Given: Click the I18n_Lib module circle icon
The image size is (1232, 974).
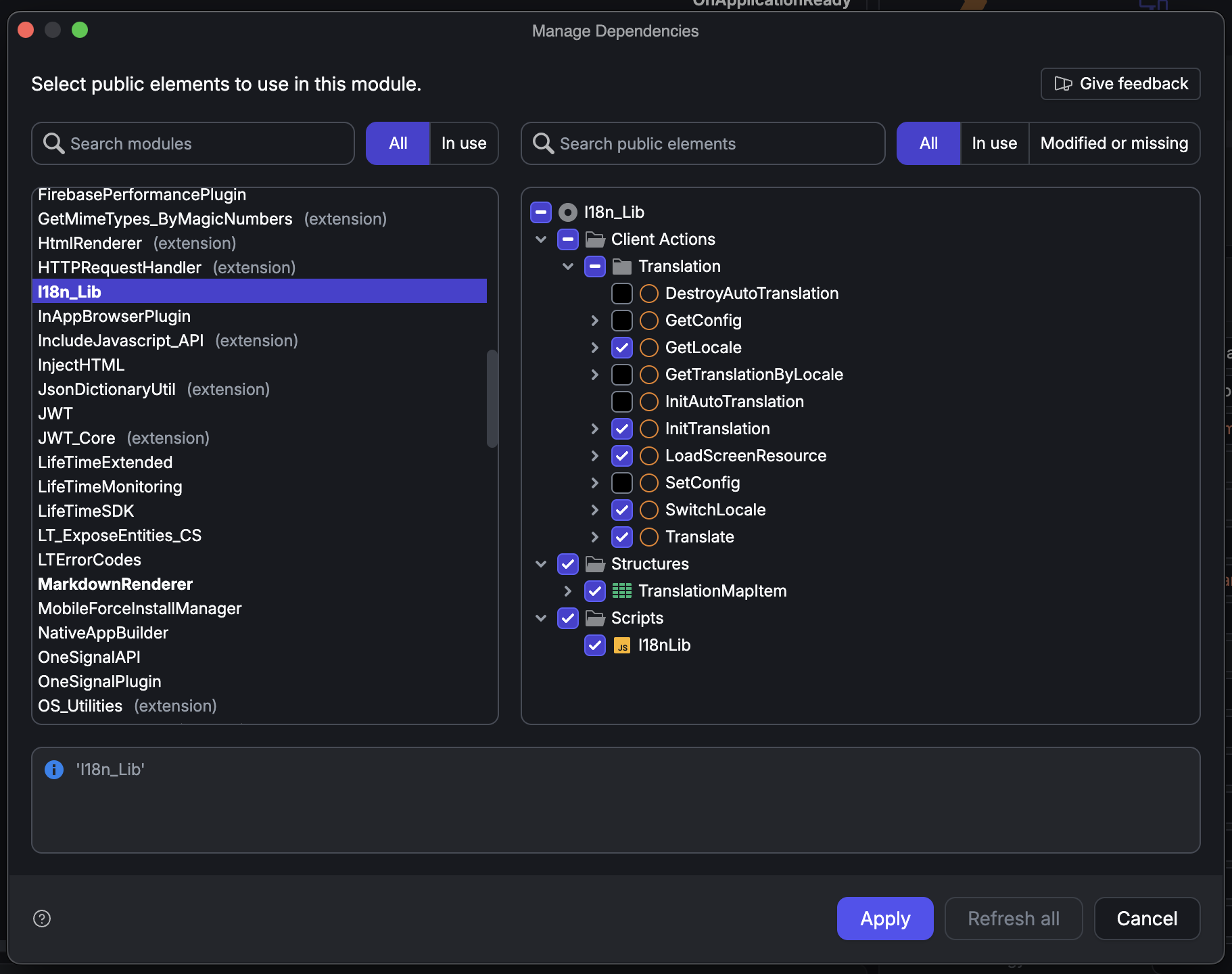Looking at the screenshot, I should [x=568, y=212].
